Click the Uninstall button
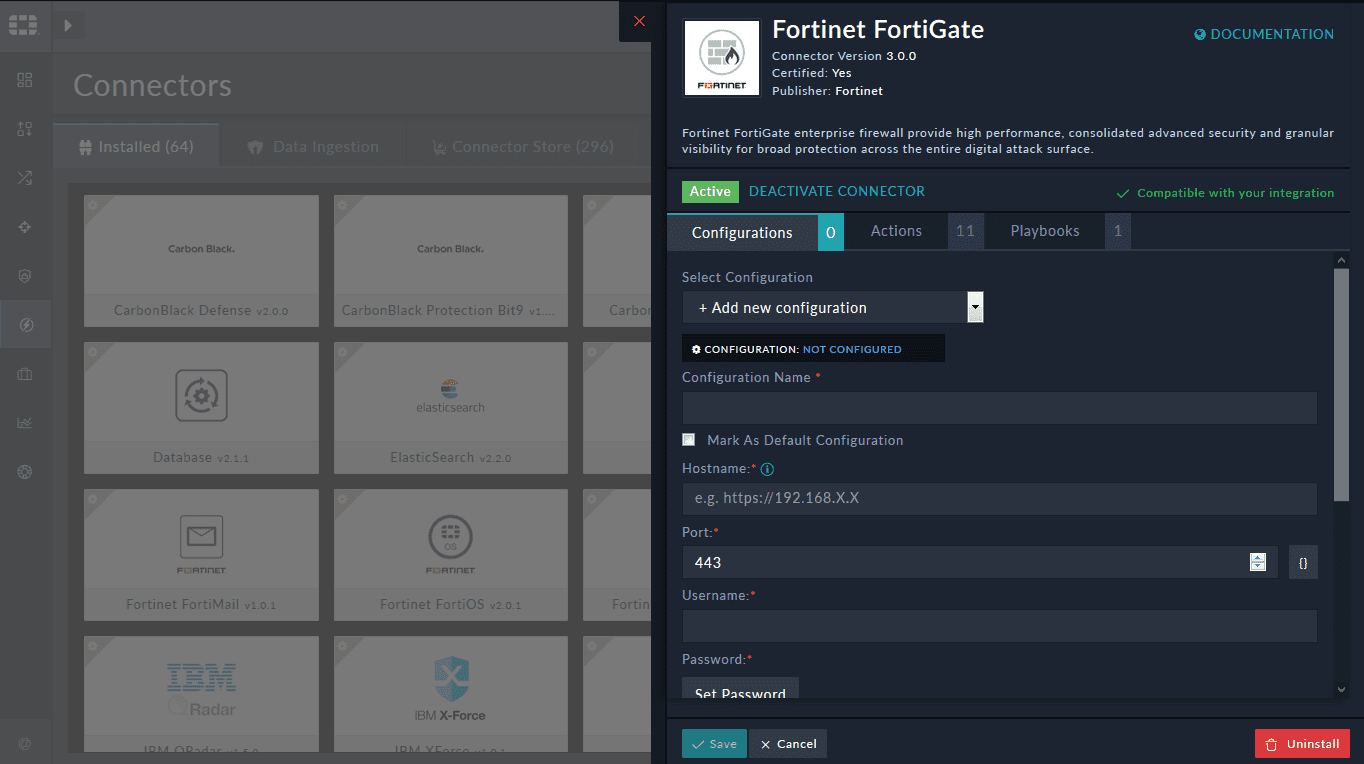 coord(1302,744)
